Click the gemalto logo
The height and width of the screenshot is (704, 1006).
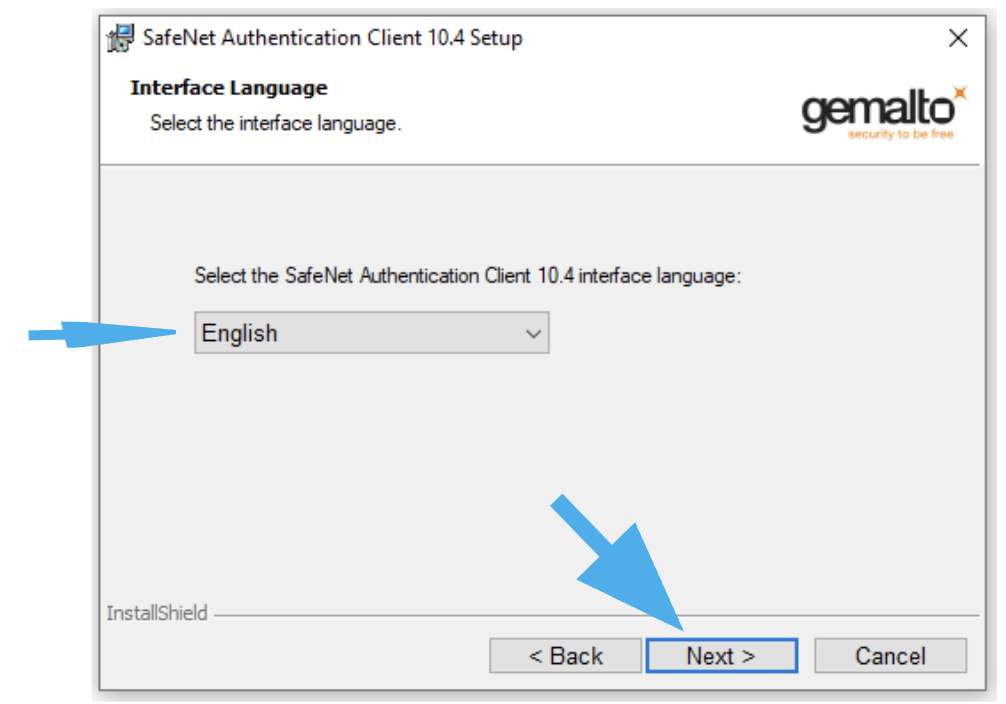883,112
